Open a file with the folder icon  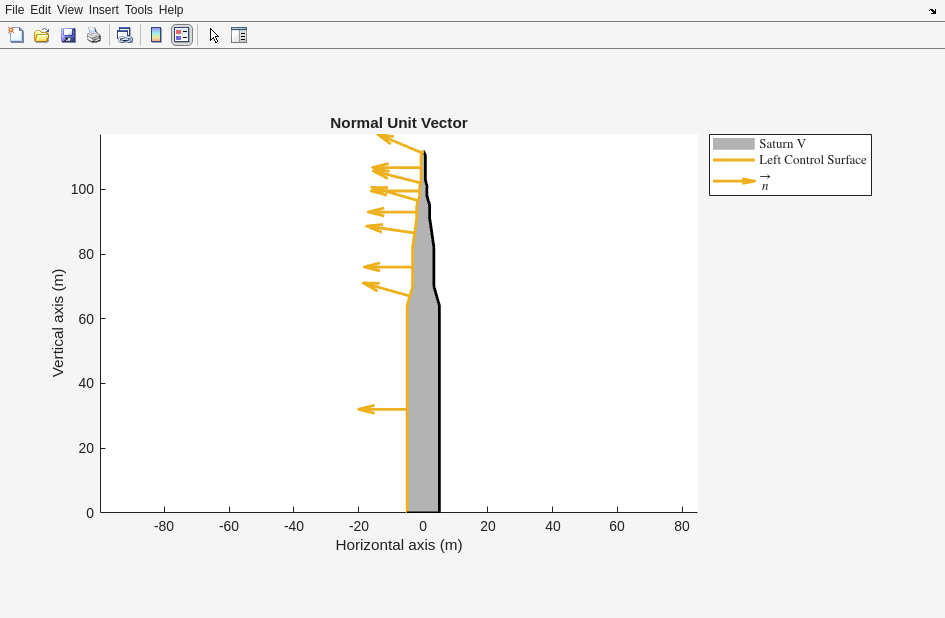point(42,35)
